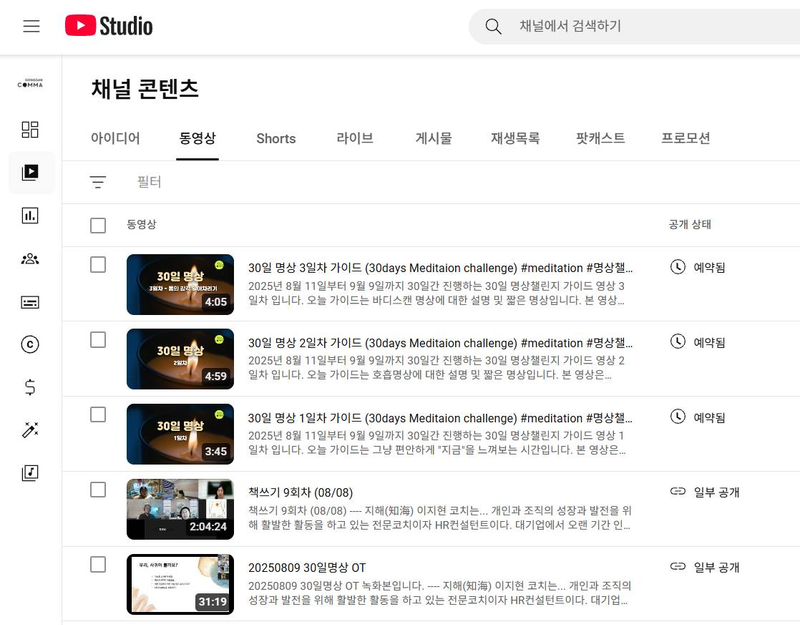800x625 pixels.
Task: Open Customization magic wand icon
Action: click(30, 430)
